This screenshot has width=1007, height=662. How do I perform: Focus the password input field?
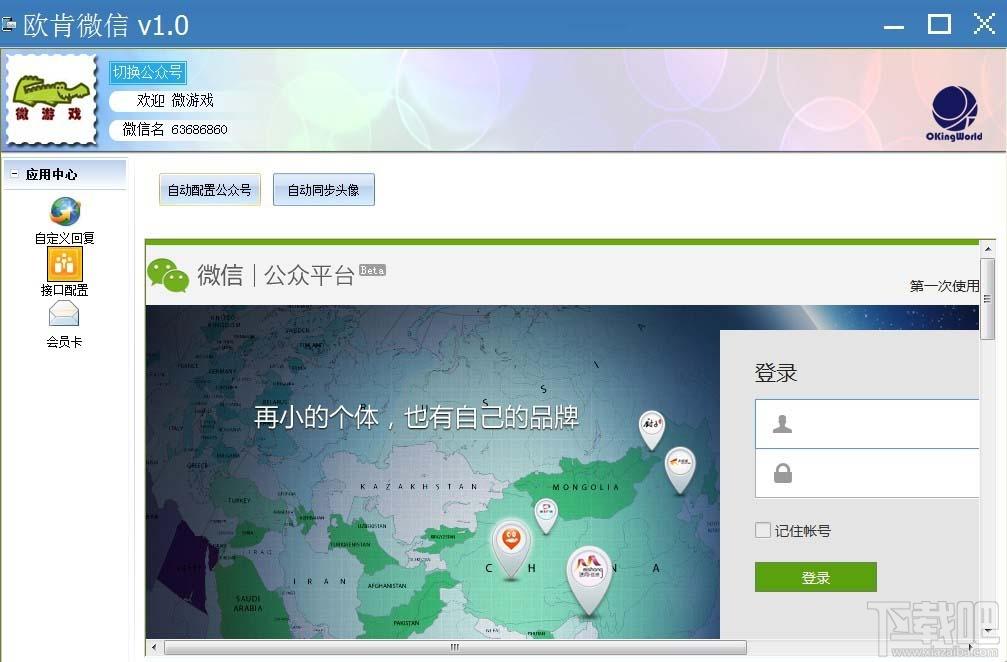[x=867, y=474]
